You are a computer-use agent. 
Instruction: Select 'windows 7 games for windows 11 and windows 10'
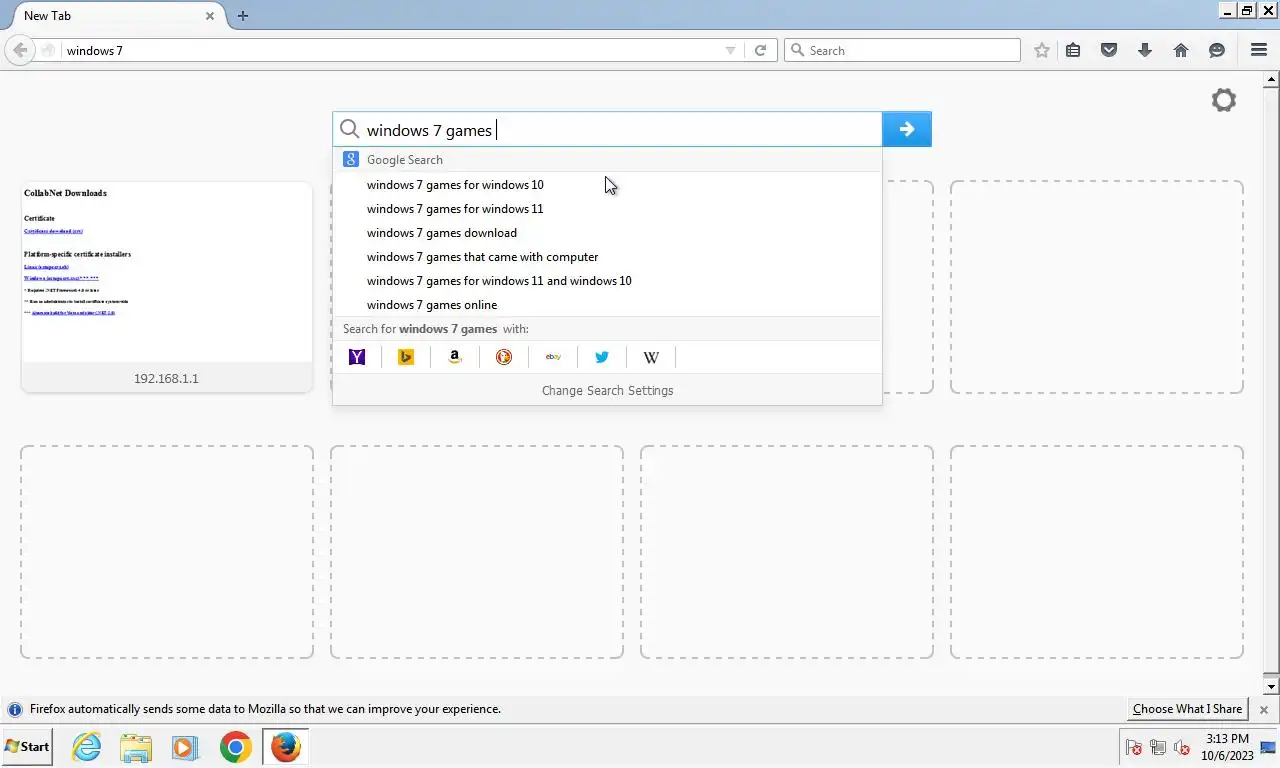pos(607,281)
